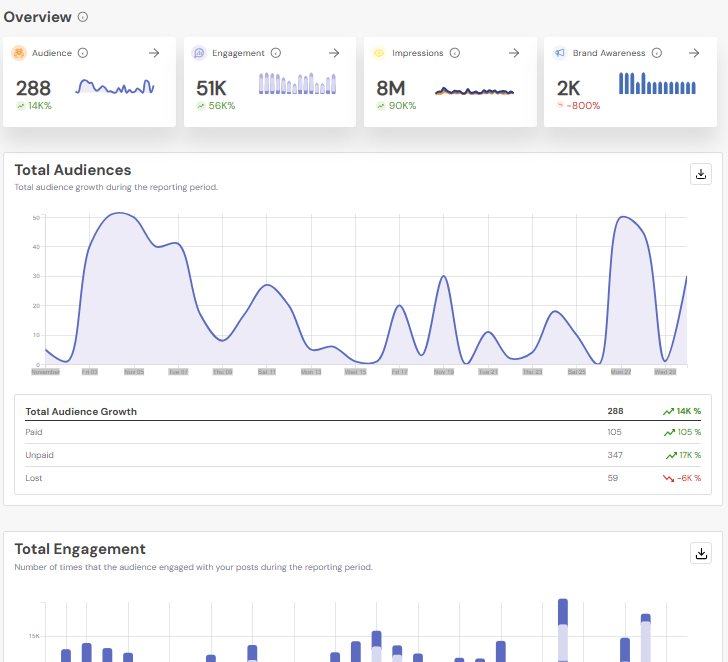Click the Total Audience Growth row label
The height and width of the screenshot is (662, 728).
(x=81, y=412)
